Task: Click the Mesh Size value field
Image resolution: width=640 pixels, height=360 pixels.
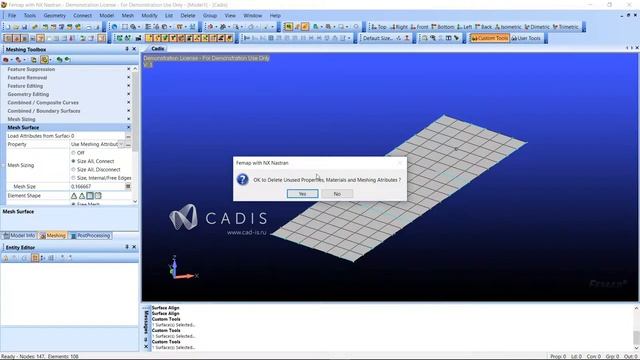Action: (97, 187)
